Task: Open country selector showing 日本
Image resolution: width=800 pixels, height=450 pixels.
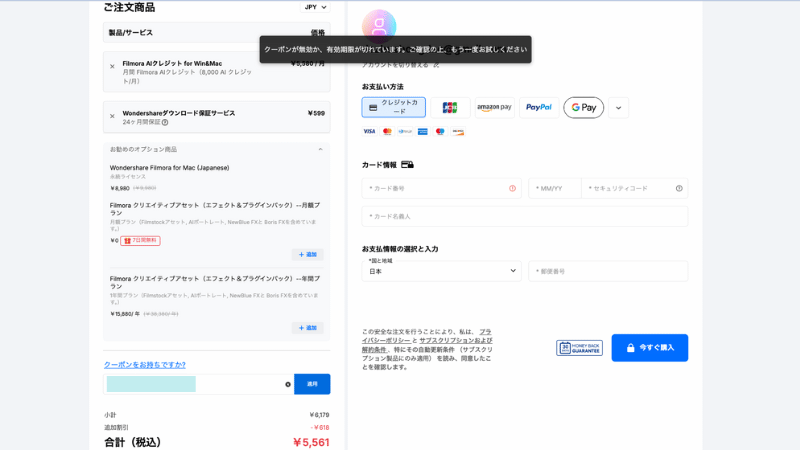Action: [x=441, y=271]
